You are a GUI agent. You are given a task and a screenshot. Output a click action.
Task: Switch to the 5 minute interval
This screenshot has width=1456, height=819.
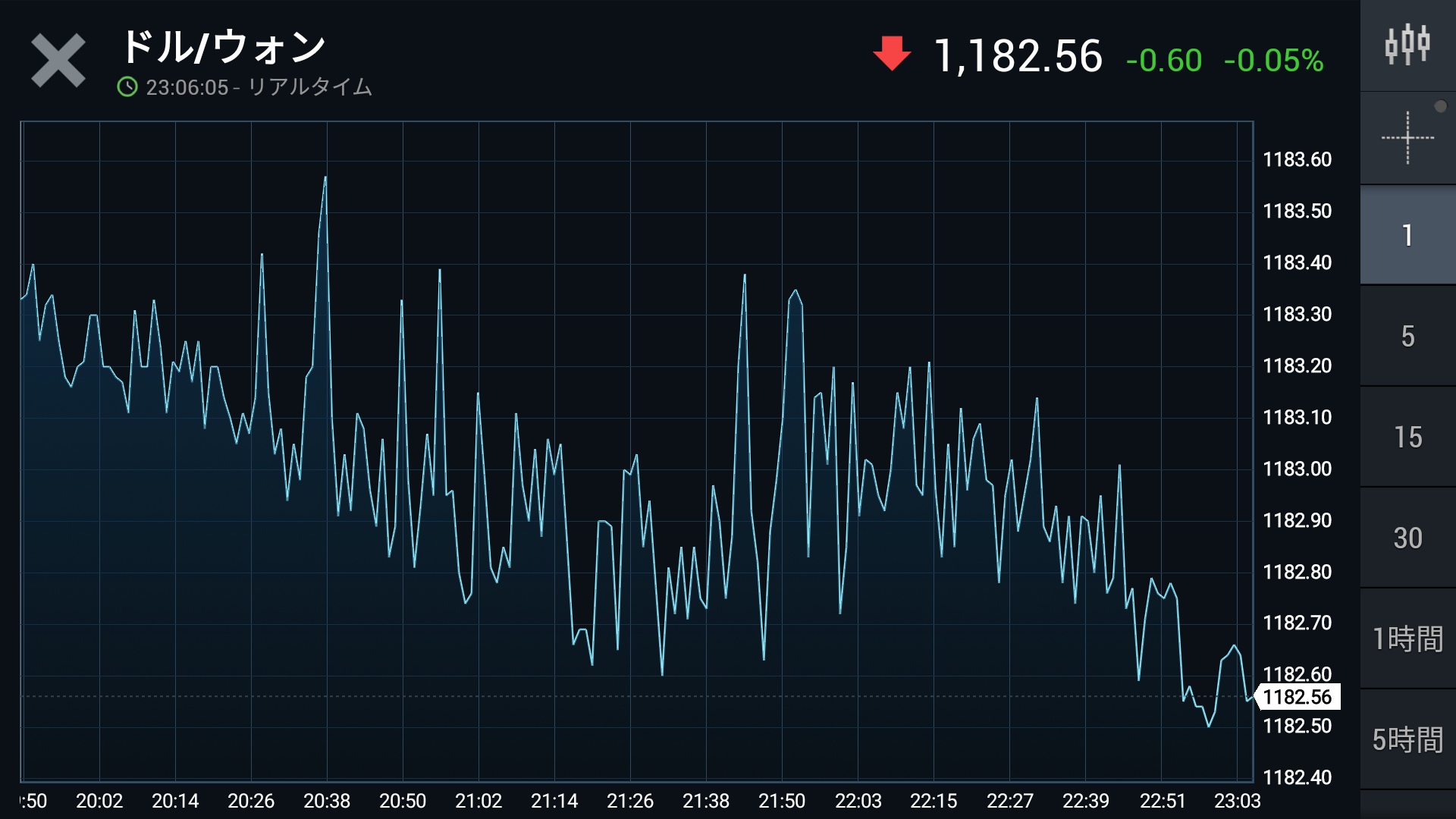coord(1407,336)
